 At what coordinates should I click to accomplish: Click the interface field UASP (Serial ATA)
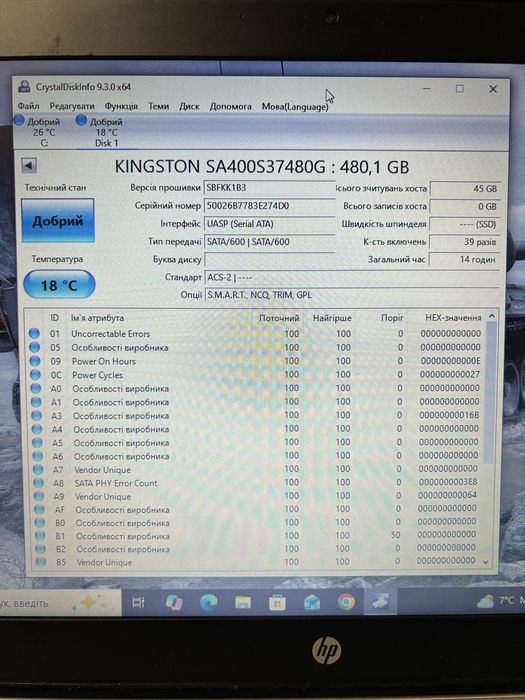(x=270, y=224)
